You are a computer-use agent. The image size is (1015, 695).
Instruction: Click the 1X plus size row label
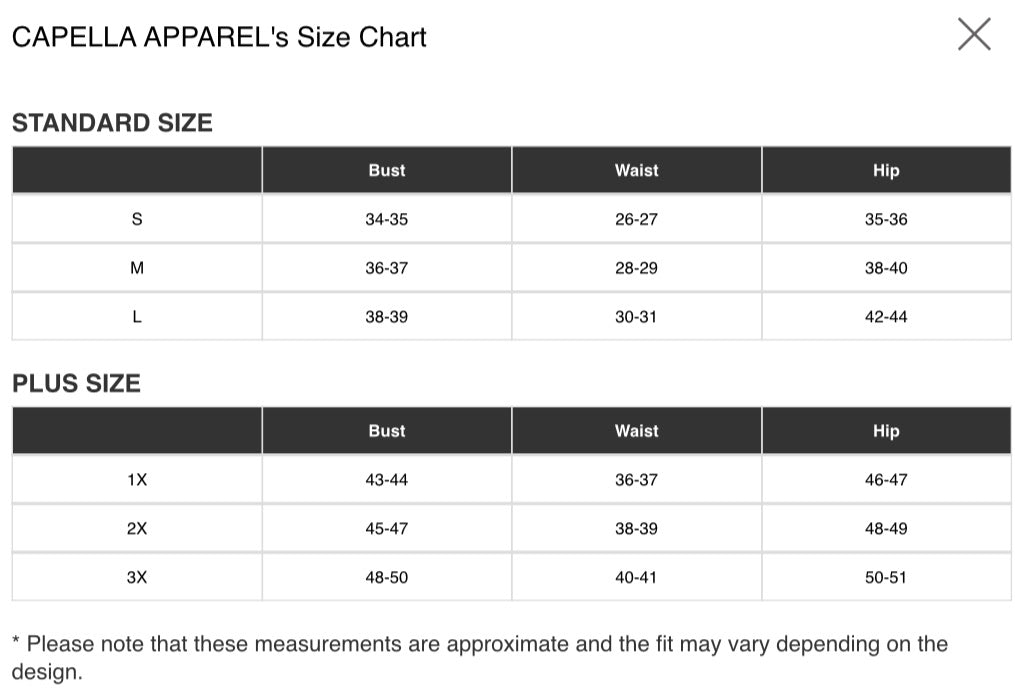(x=137, y=480)
